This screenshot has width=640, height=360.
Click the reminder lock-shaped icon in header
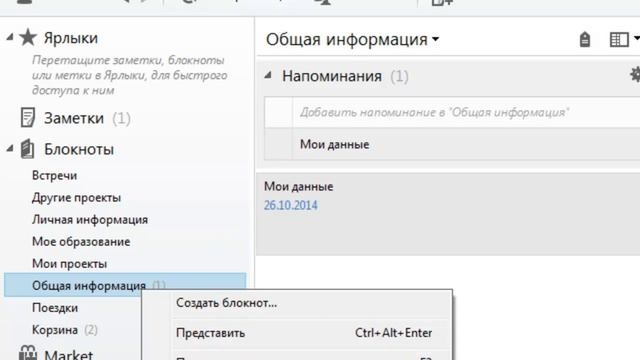point(584,40)
